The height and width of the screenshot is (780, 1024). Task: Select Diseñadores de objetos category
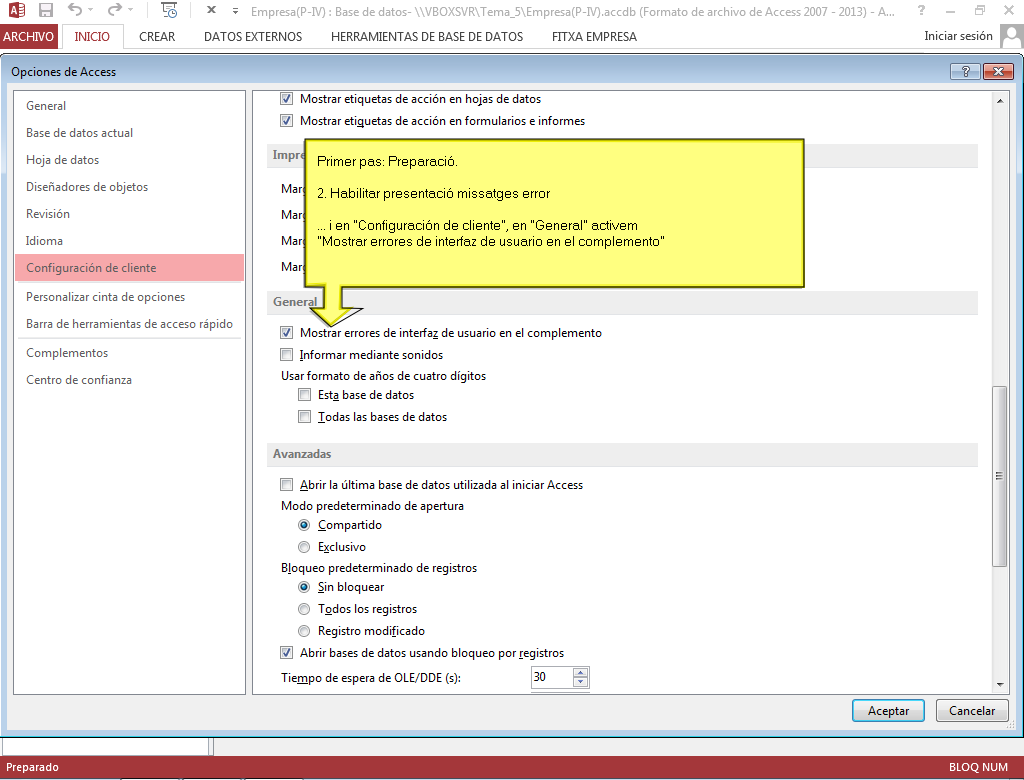pyautogui.click(x=129, y=187)
